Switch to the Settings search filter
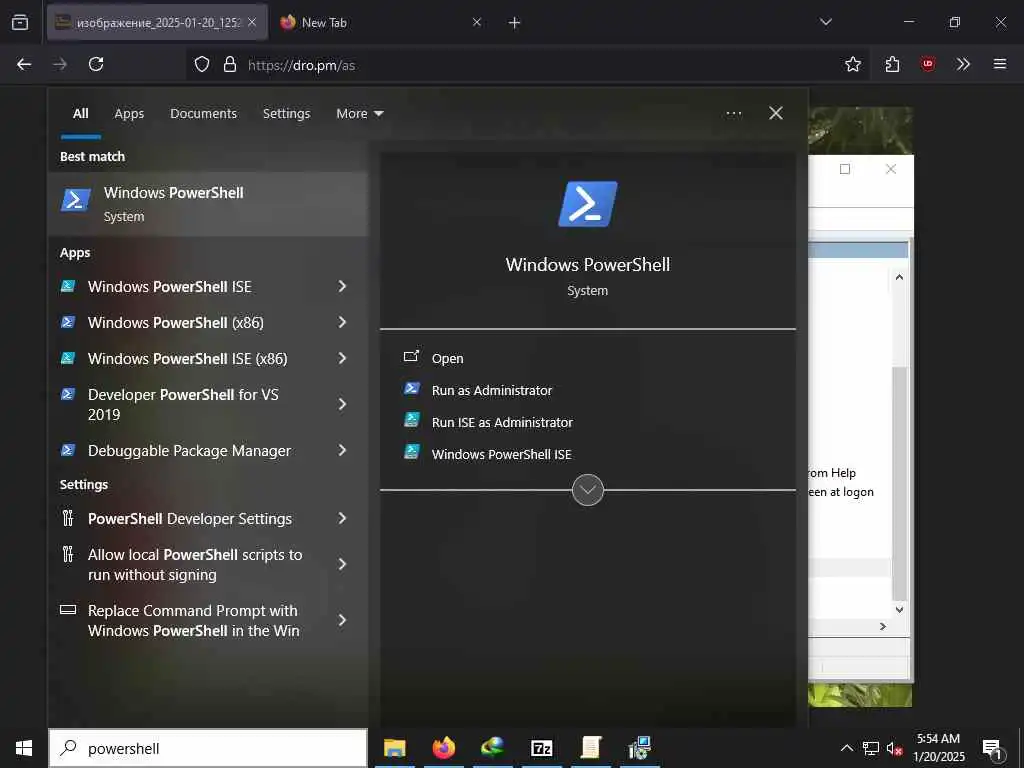This screenshot has width=1024, height=768. click(x=287, y=114)
